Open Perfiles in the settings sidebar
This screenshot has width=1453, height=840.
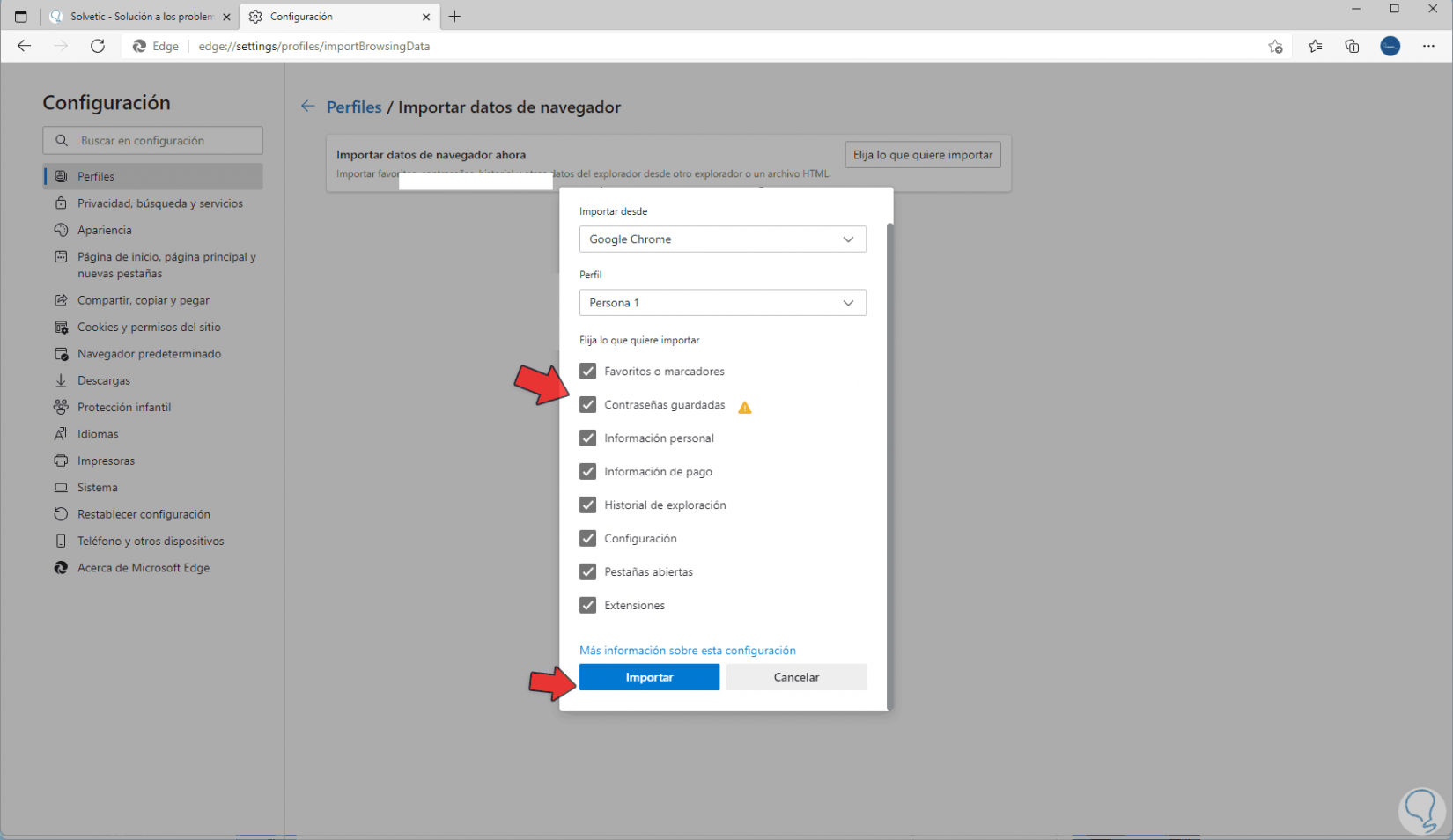153,176
